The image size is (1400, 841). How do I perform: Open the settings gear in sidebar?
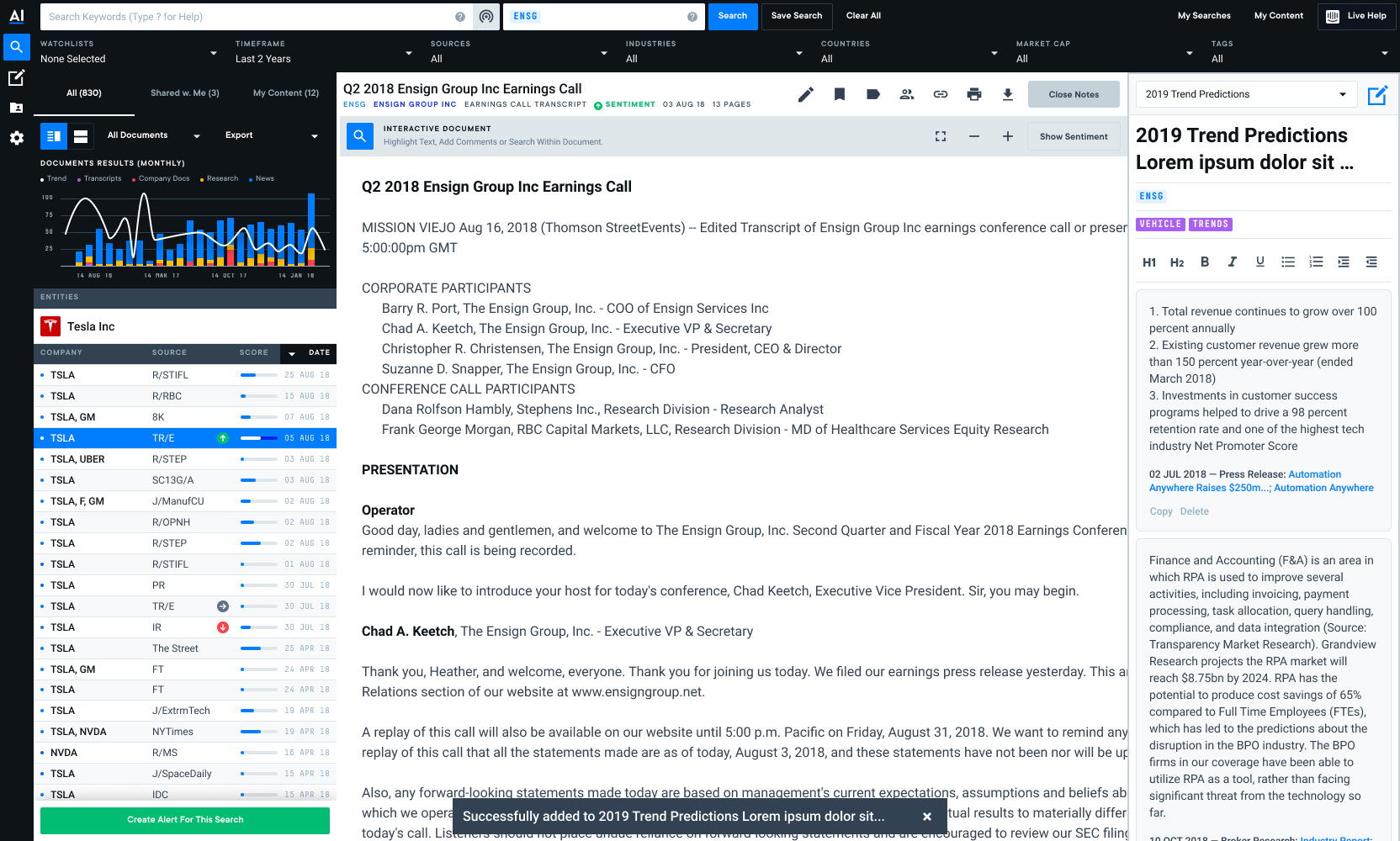[17, 138]
